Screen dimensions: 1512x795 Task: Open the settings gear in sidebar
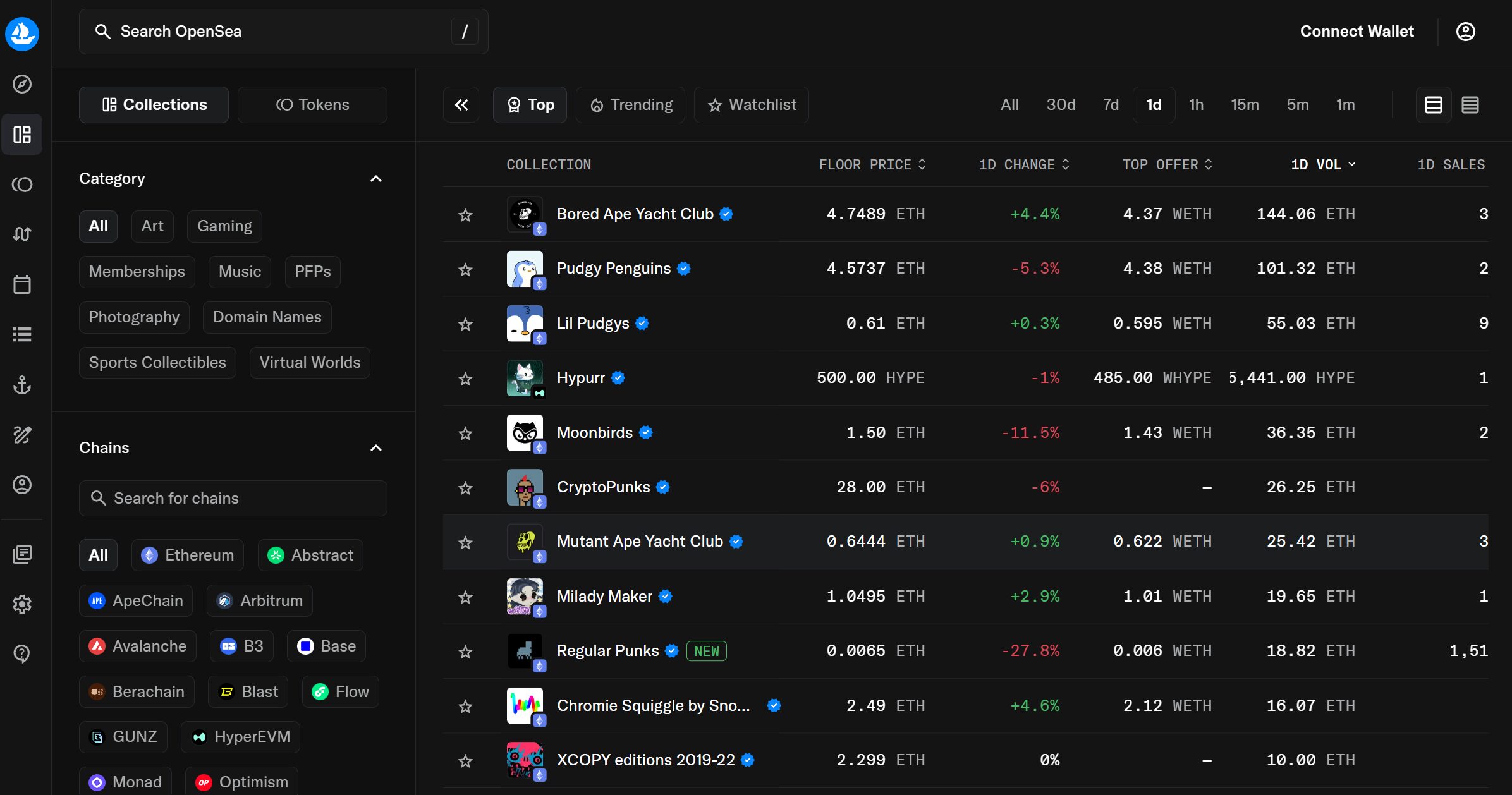coord(22,604)
